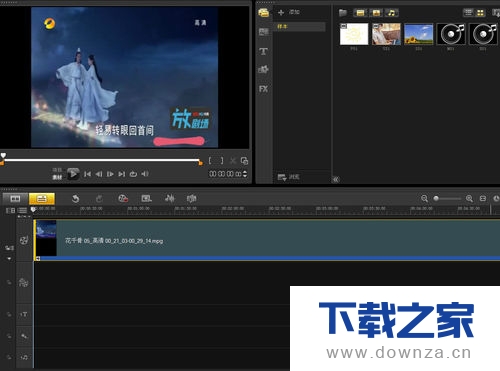
Task: Click the orange trim-end marker on scrubber
Action: pos(200,163)
